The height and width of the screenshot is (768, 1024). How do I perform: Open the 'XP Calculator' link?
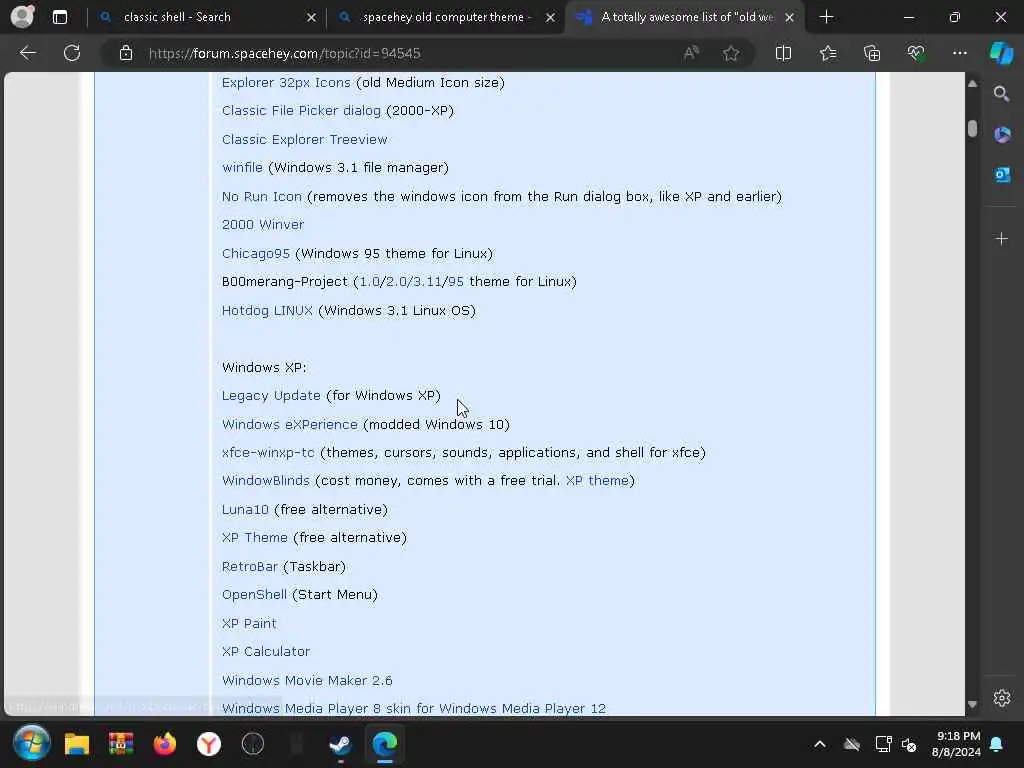[266, 652]
